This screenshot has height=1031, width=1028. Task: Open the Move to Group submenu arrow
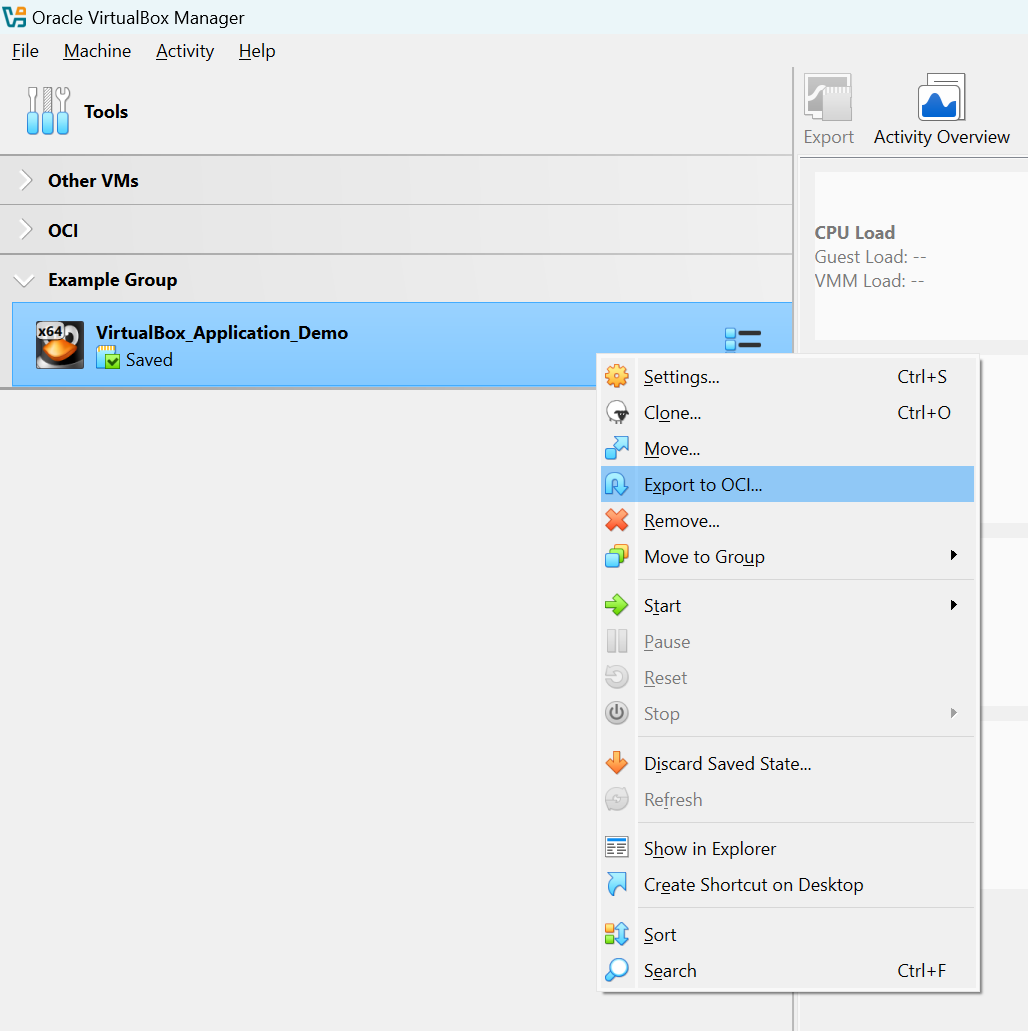(x=954, y=556)
